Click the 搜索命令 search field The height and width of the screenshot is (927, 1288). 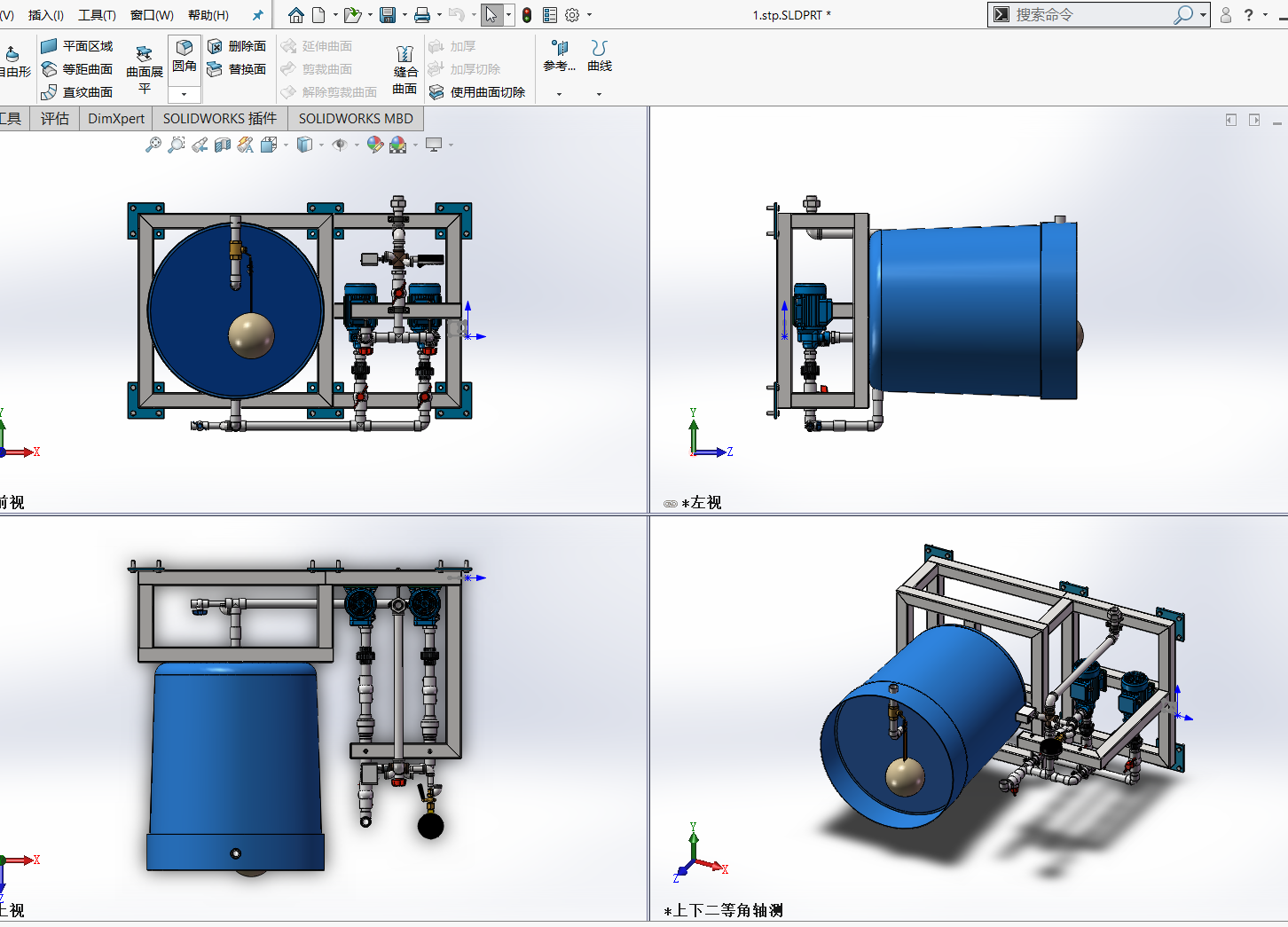(1089, 15)
